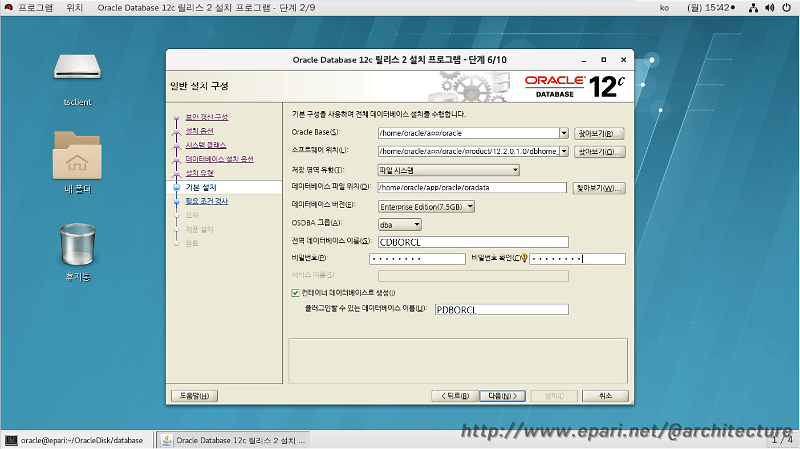Minimize the installer window
This screenshot has height=449, width=800.
click(x=584, y=60)
